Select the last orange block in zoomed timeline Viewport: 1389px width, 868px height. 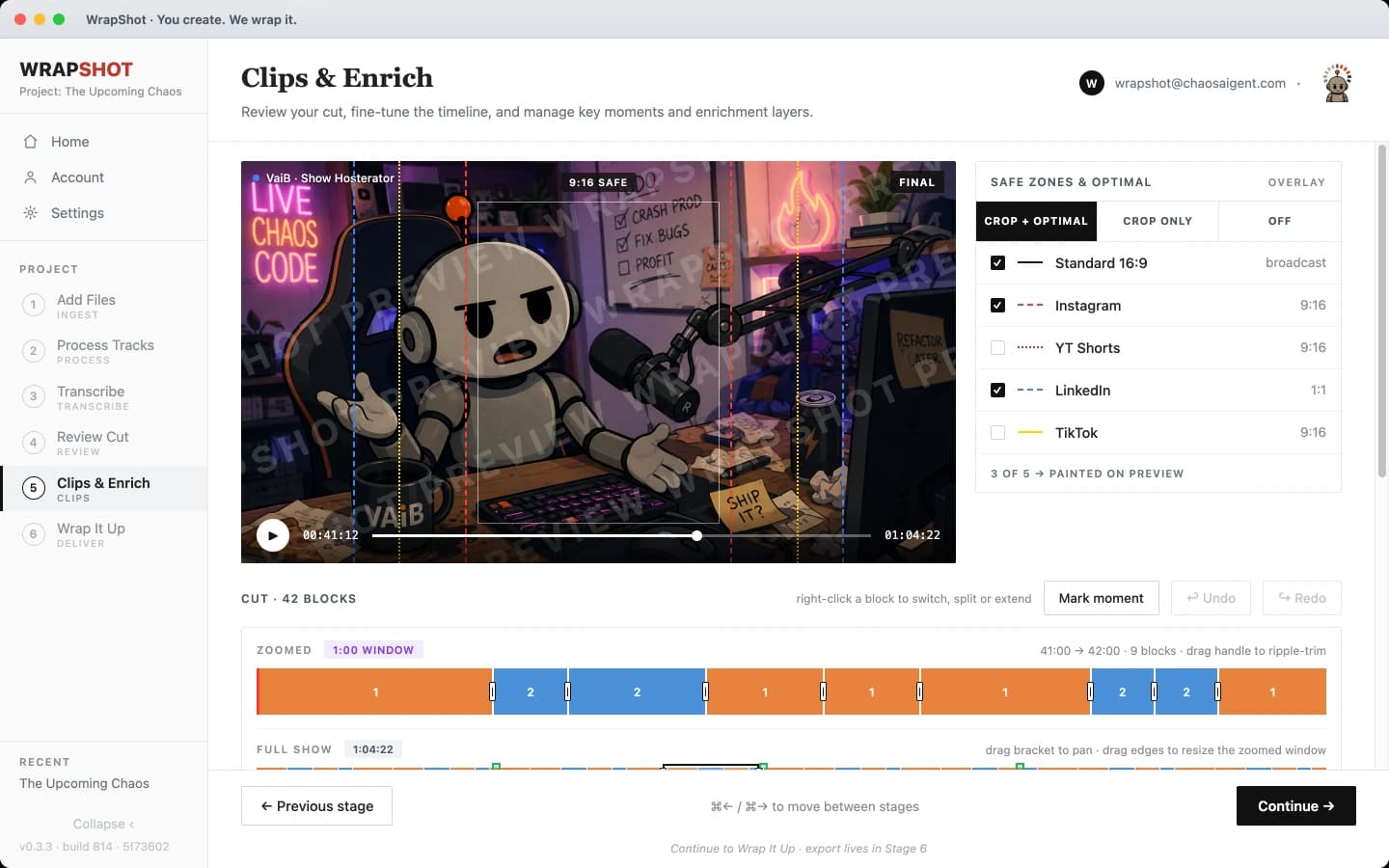coord(1272,692)
